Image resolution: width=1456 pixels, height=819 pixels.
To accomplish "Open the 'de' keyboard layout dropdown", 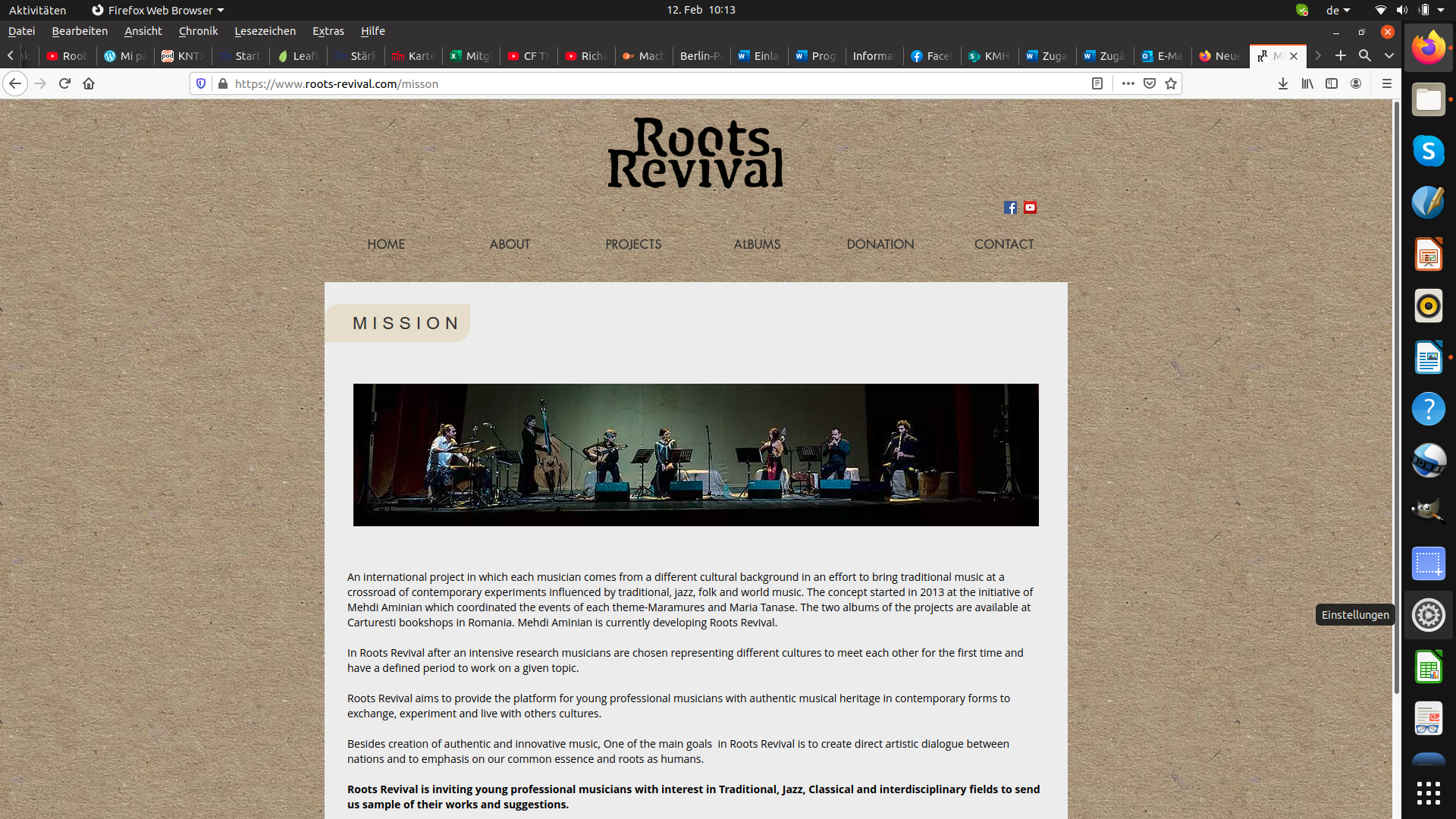I will coord(1338,10).
